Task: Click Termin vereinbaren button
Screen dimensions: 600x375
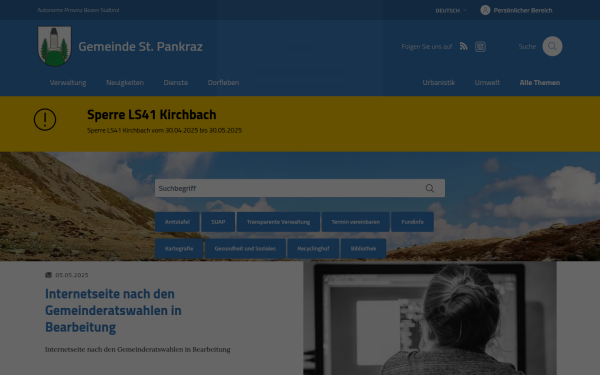Action: coord(355,222)
